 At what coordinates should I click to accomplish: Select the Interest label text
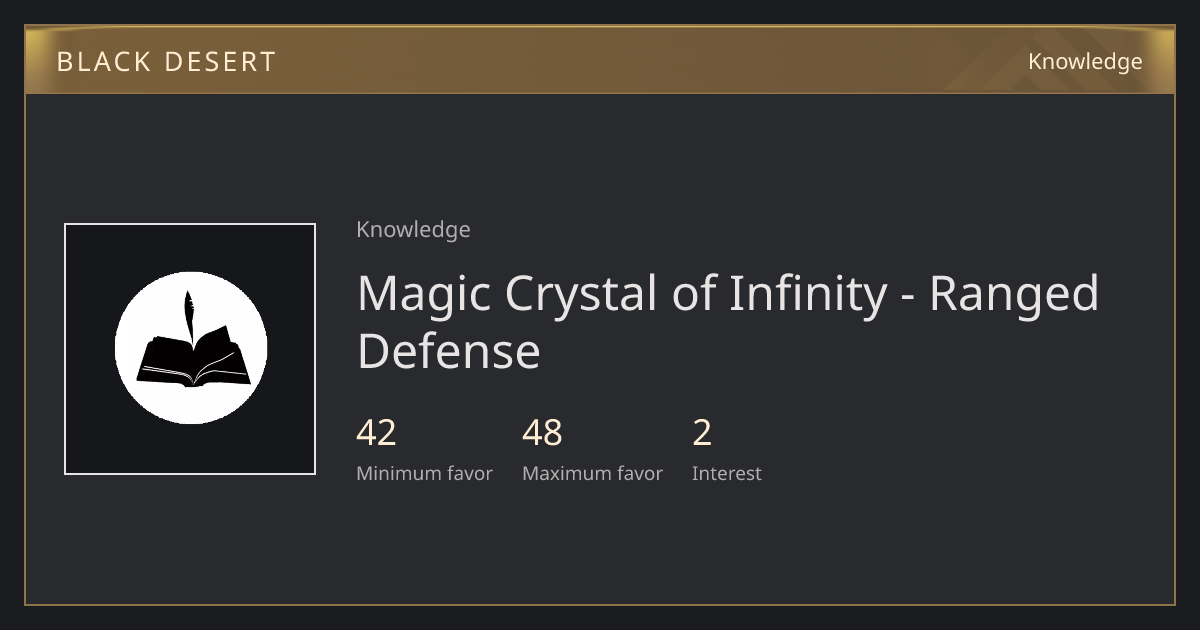[x=727, y=474]
